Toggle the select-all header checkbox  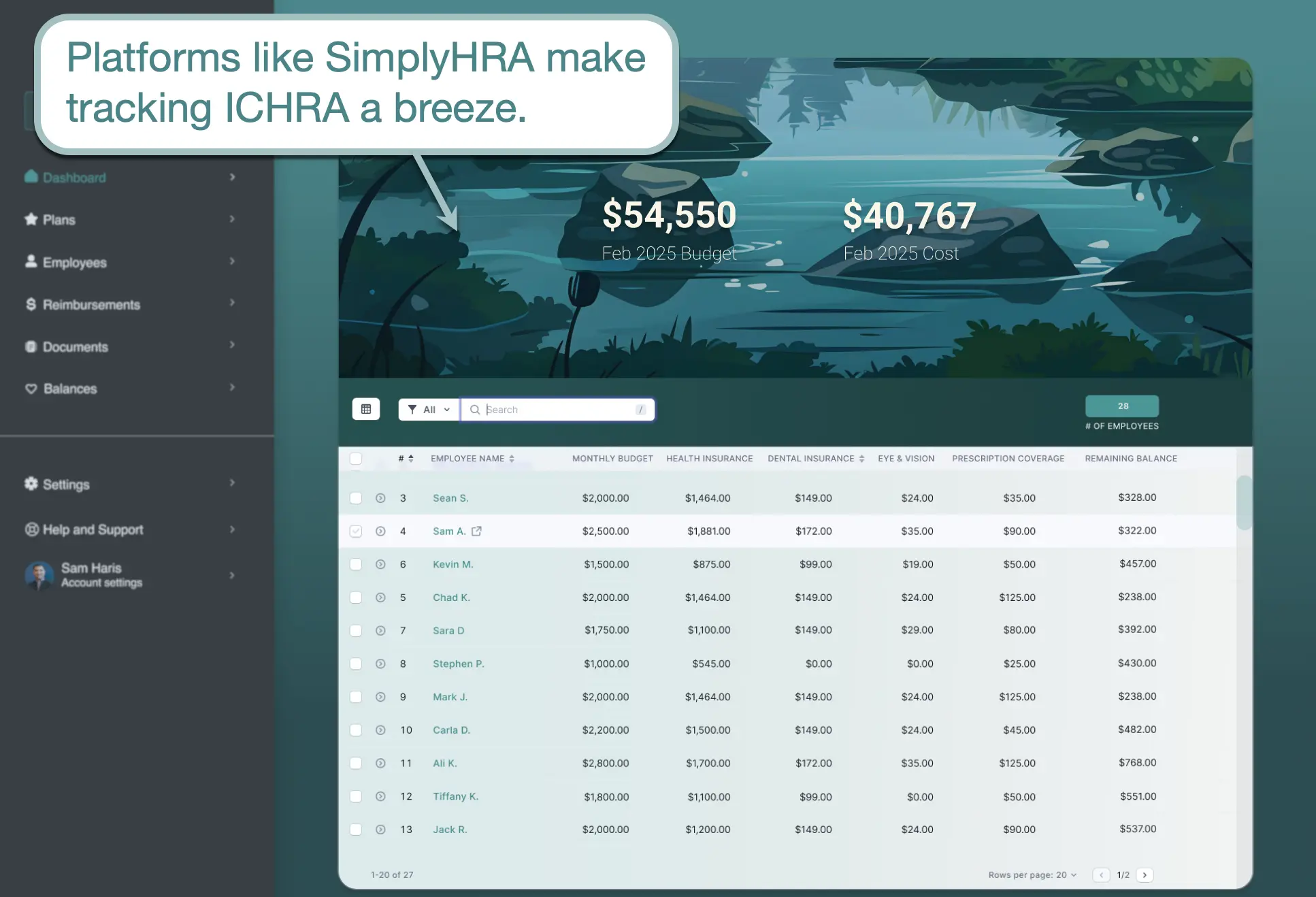click(x=356, y=459)
